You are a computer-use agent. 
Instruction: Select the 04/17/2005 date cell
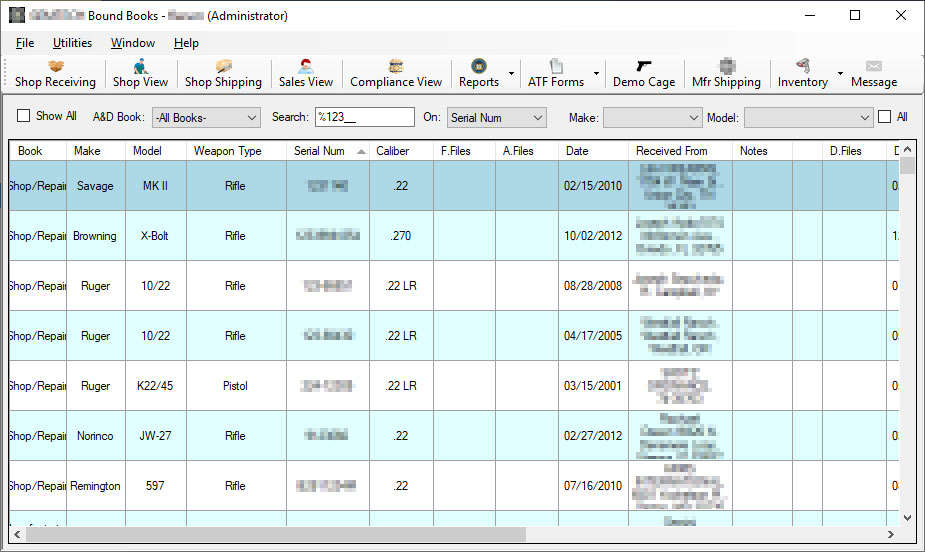593,336
